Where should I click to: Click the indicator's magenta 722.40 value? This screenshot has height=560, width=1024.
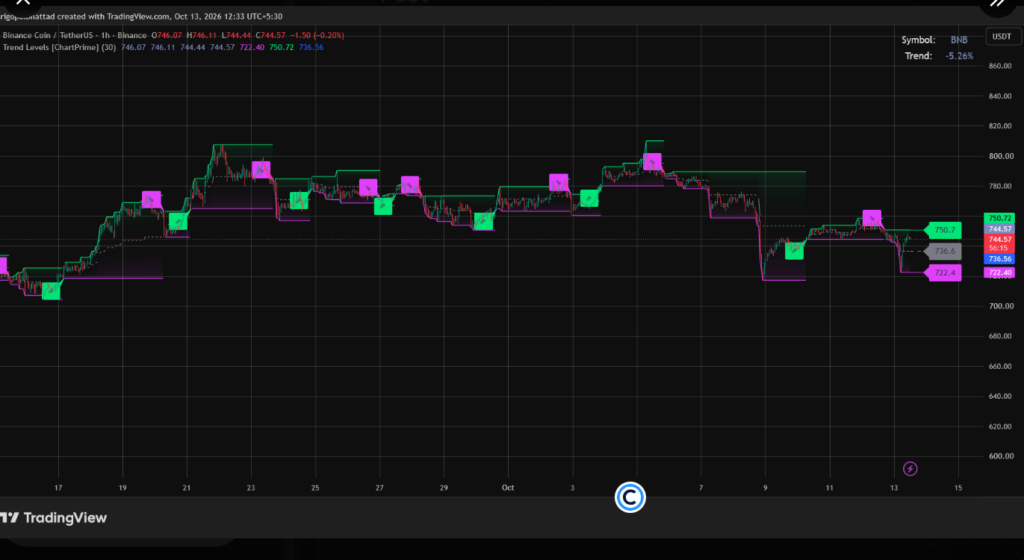coord(251,47)
